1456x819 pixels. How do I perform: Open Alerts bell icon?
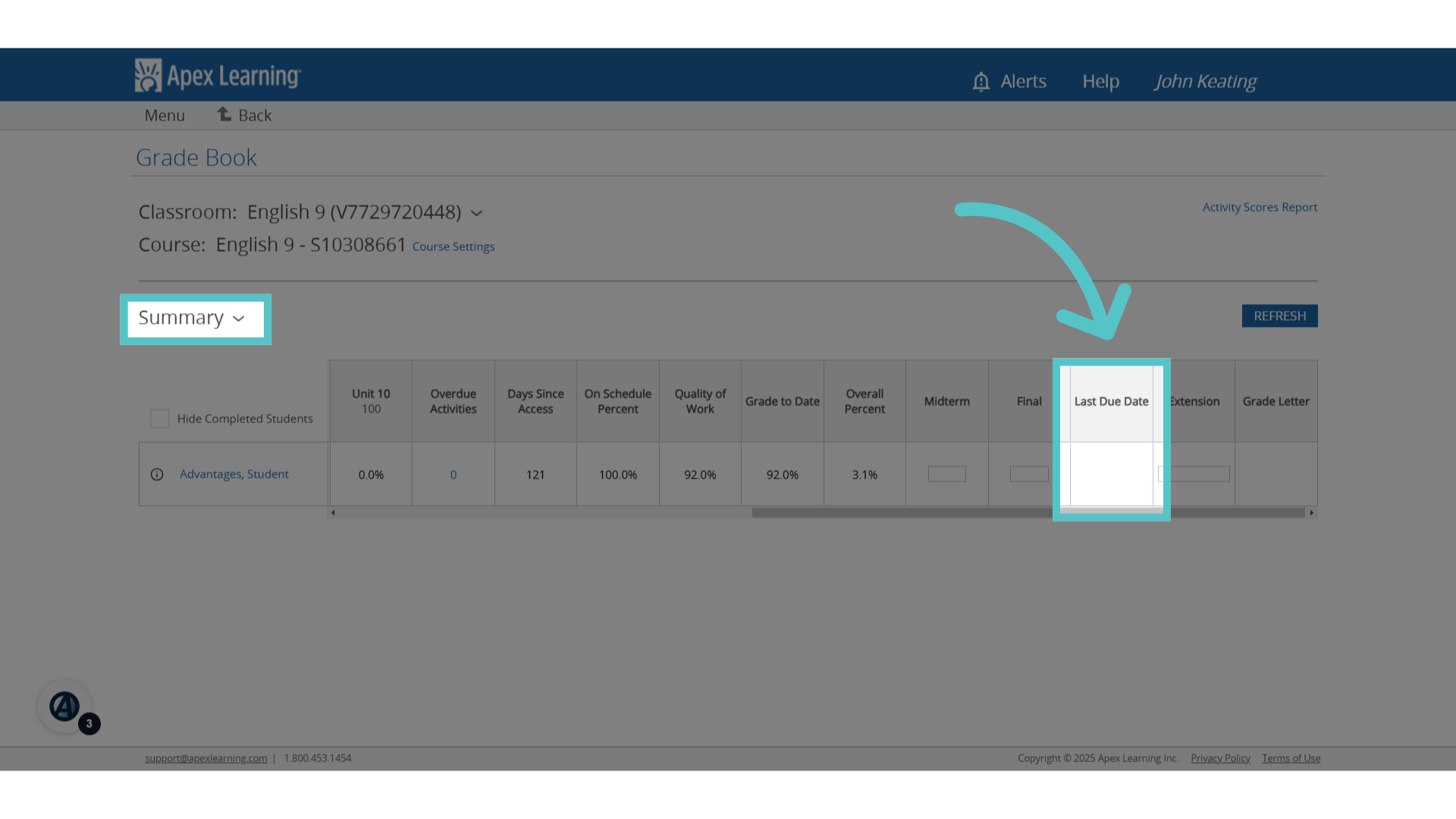point(981,81)
